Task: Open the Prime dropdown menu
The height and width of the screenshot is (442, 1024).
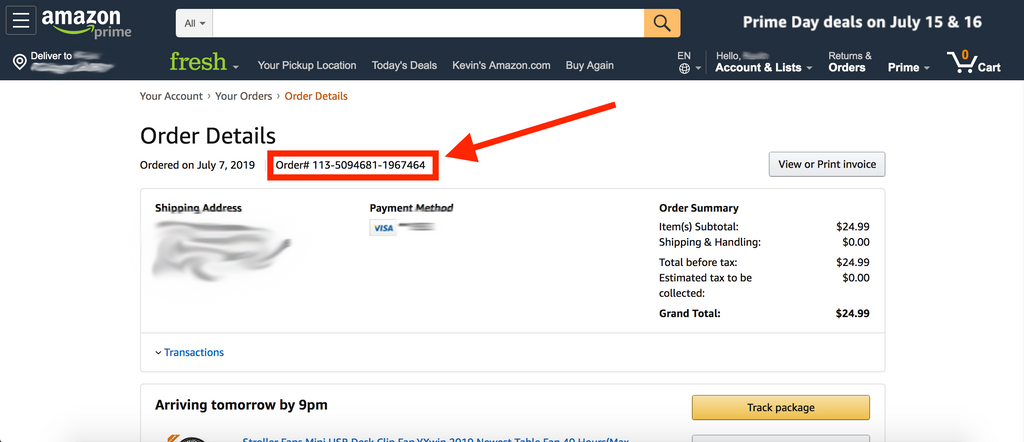Action: 908,67
